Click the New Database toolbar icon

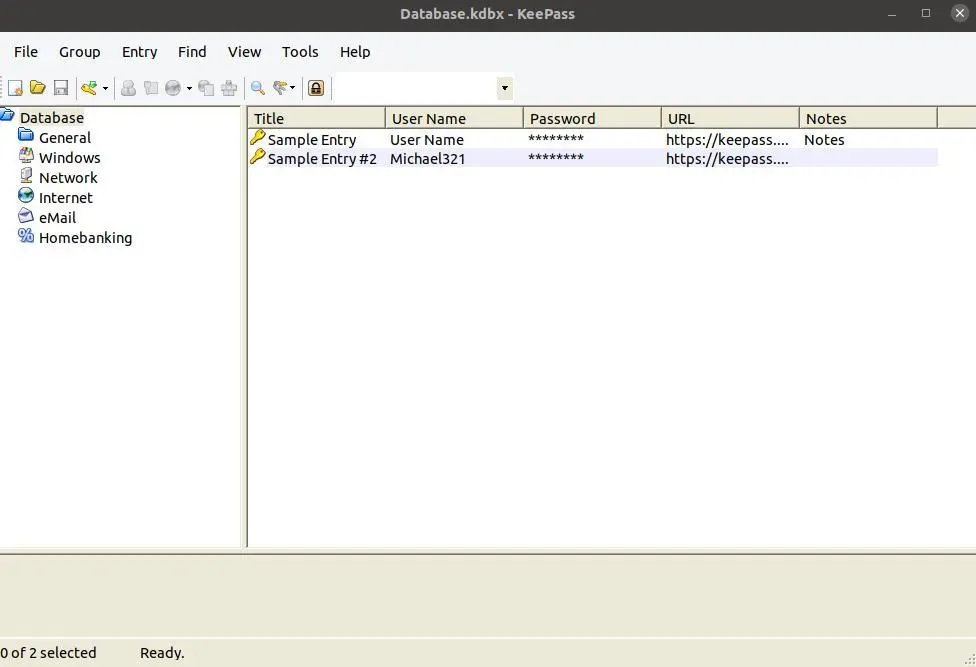(x=16, y=88)
